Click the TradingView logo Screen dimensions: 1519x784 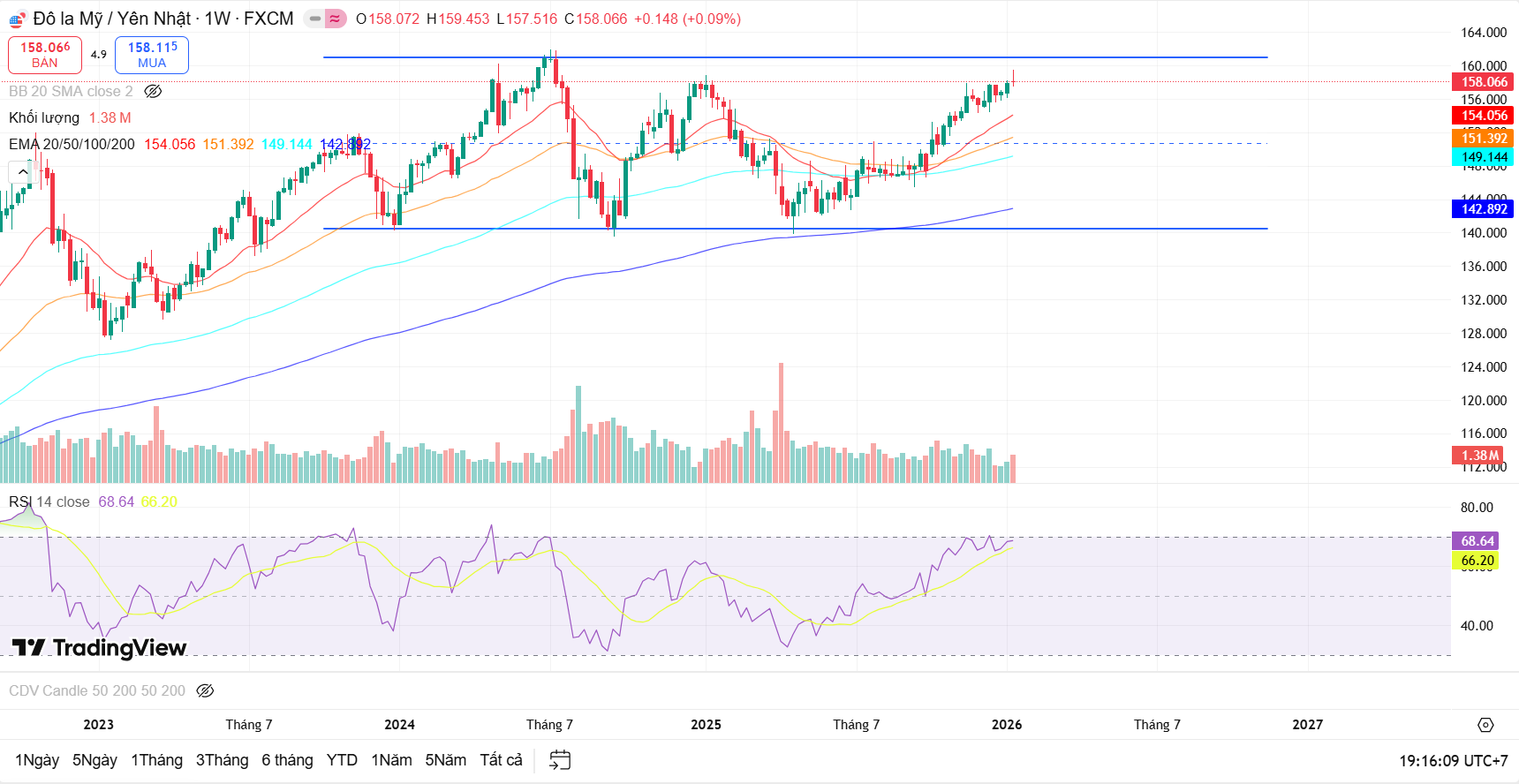tap(100, 648)
